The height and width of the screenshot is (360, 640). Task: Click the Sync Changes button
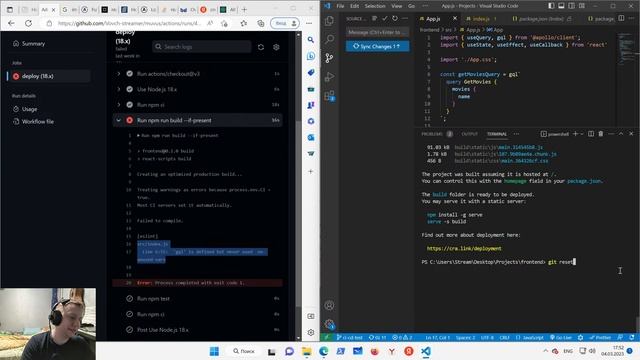[x=377, y=47]
